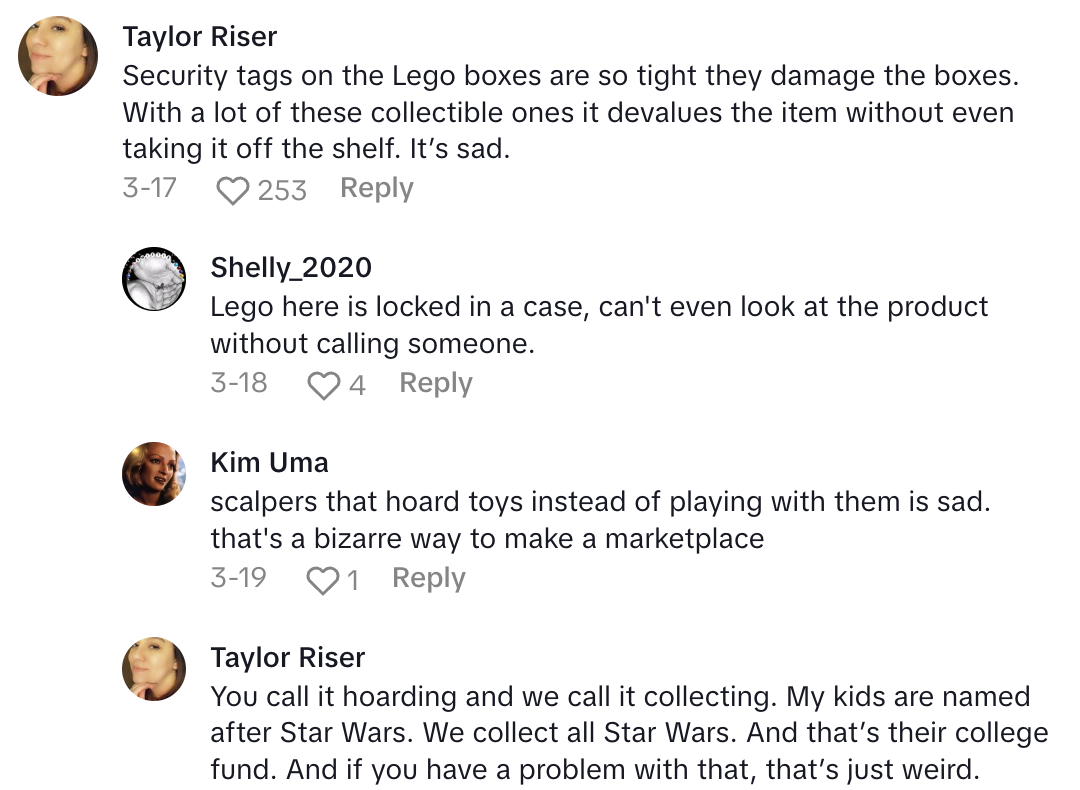Click the 253 like count

pyautogui.click(x=282, y=189)
